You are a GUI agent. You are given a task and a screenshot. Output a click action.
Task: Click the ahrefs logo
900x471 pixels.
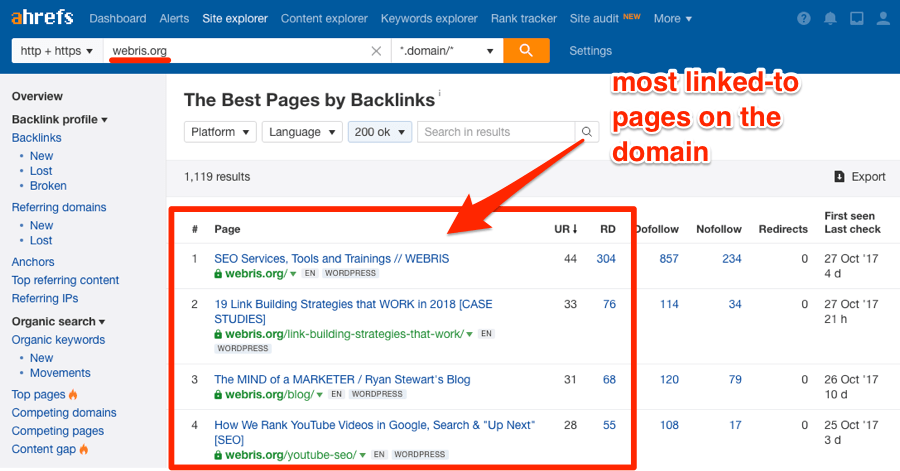click(42, 18)
